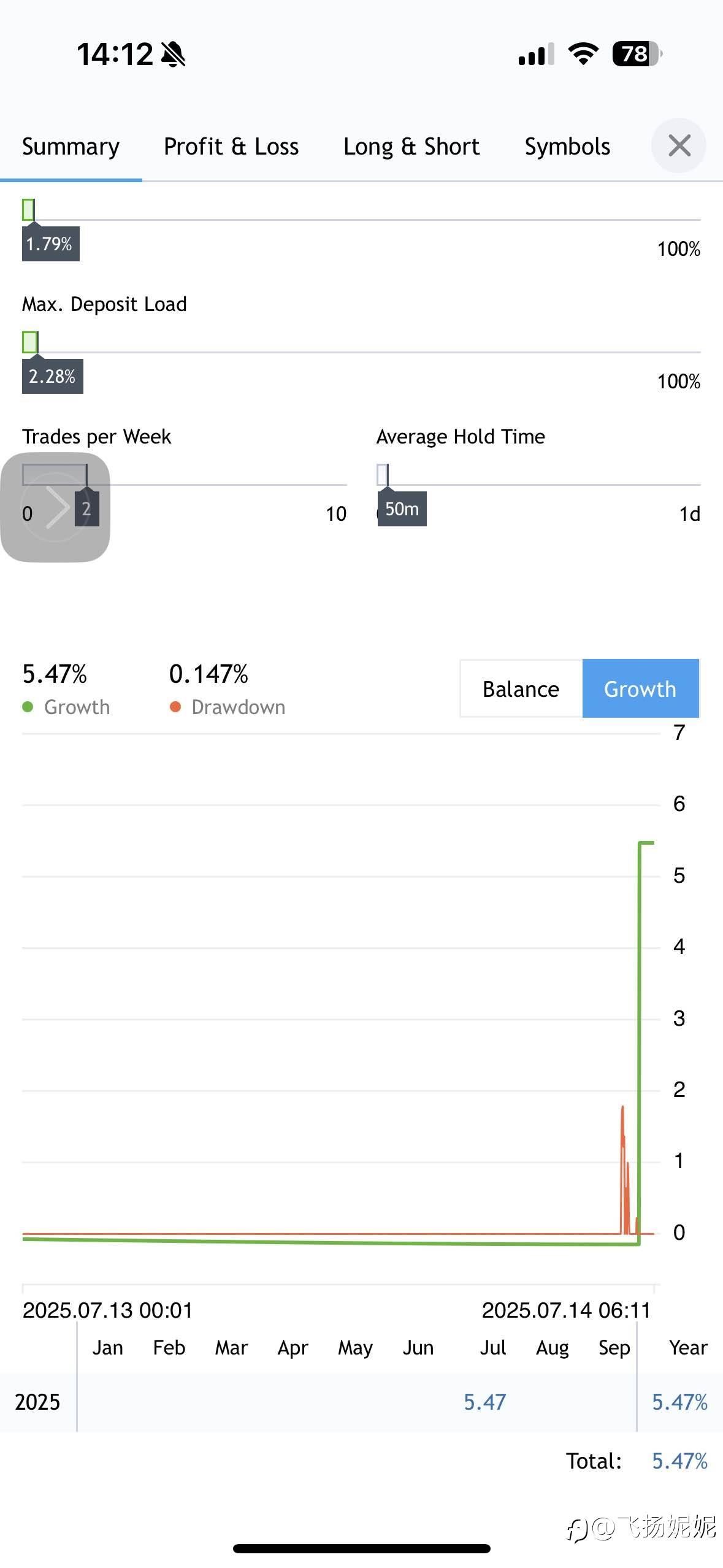Tap the battery indicator showing 78
This screenshot has height=1568, width=723.
pos(637,54)
